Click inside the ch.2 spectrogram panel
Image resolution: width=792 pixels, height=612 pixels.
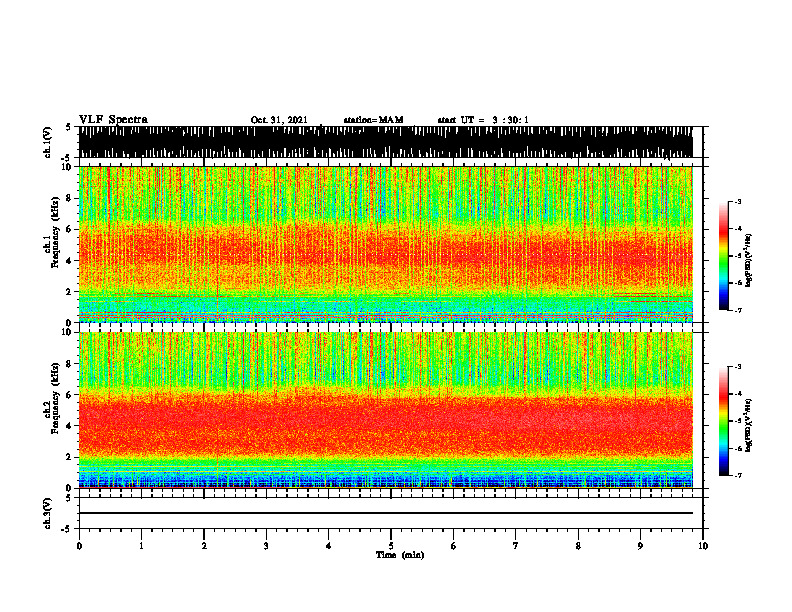click(386, 410)
